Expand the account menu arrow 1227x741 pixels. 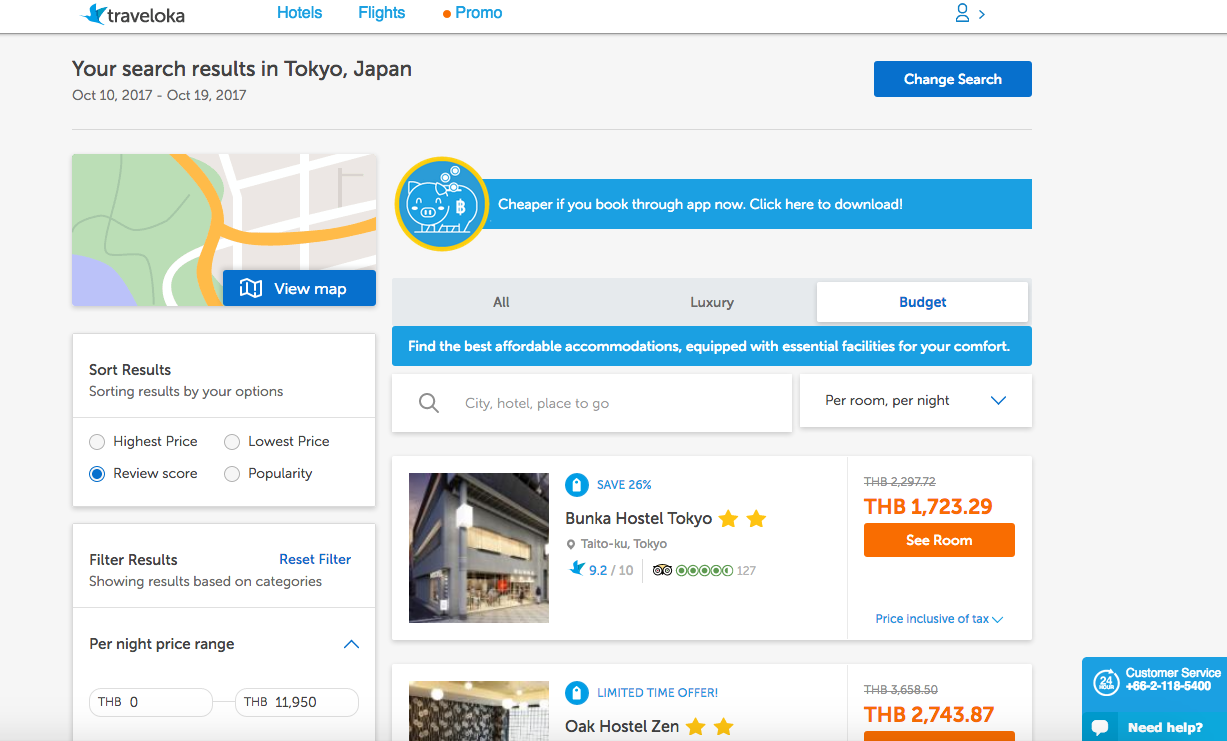pyautogui.click(x=982, y=14)
